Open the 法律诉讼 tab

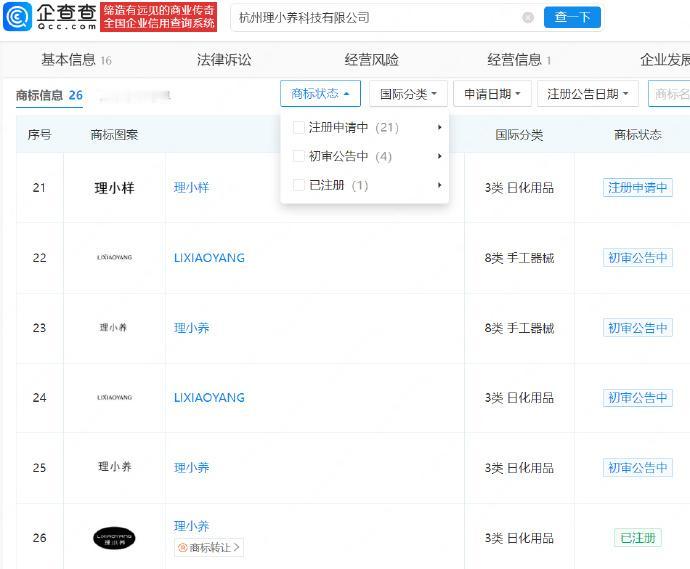(x=224, y=60)
